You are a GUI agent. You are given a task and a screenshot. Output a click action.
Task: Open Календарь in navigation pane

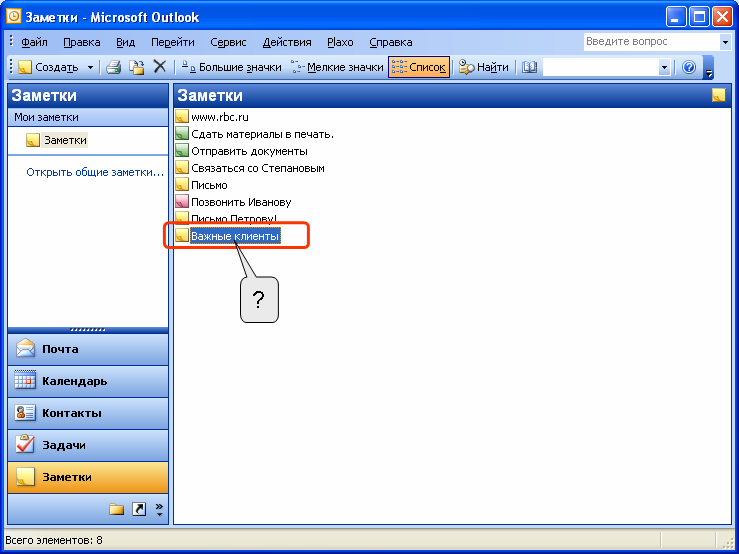coord(88,381)
